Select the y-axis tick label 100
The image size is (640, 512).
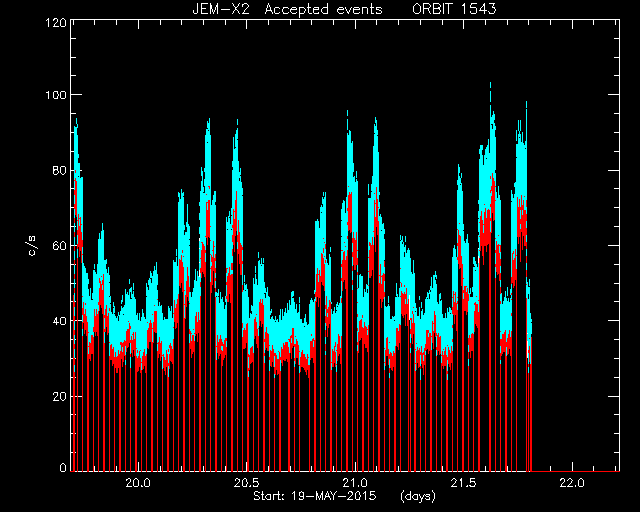(56, 95)
